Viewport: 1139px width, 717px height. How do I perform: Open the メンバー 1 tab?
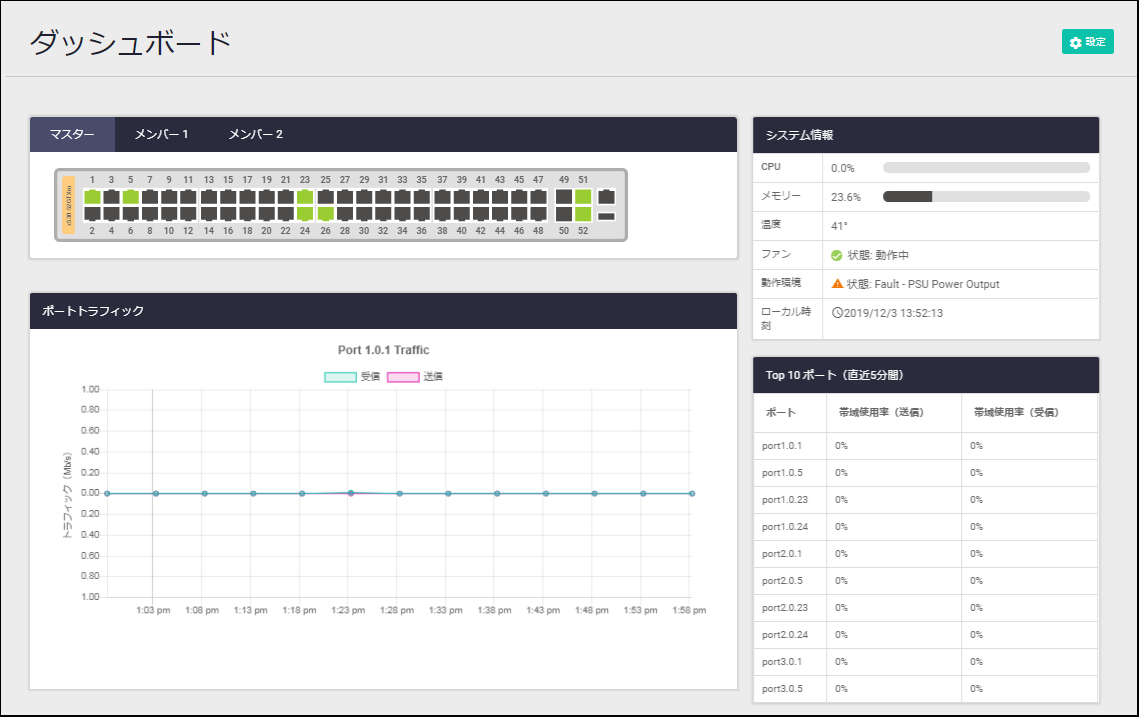(x=161, y=135)
